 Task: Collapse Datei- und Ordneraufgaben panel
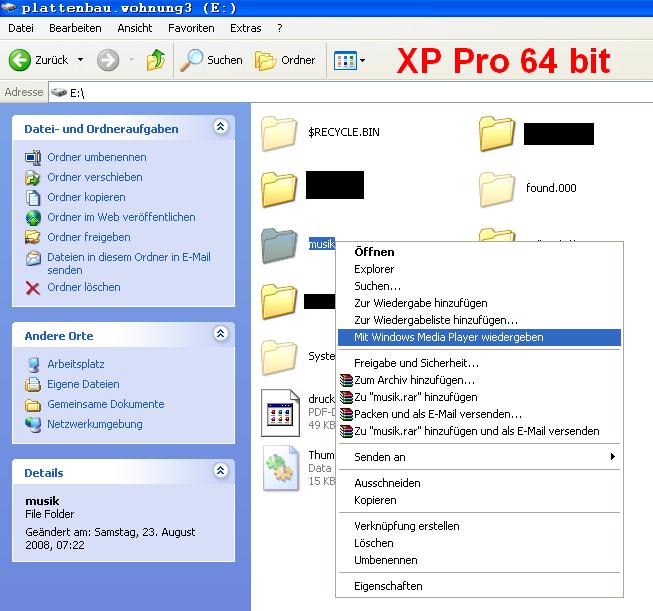tap(221, 127)
